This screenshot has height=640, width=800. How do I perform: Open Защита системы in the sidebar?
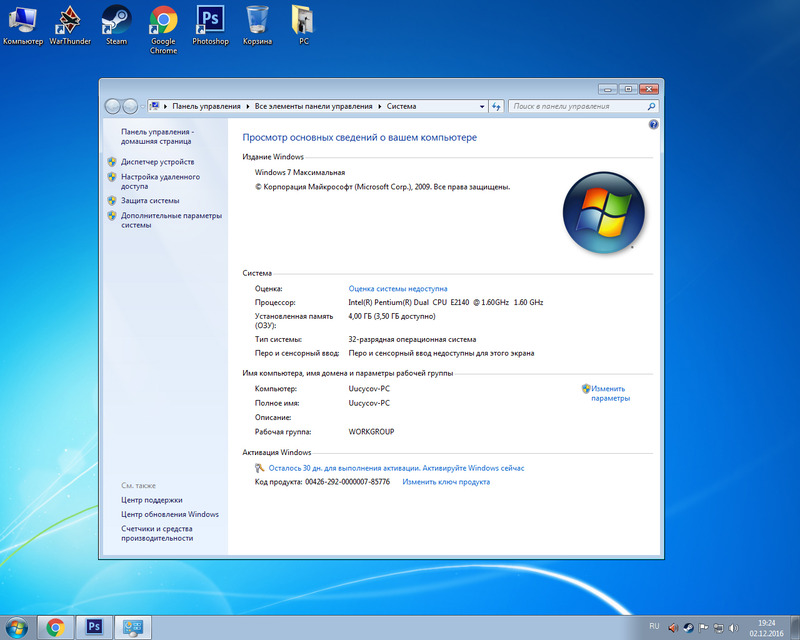click(150, 200)
